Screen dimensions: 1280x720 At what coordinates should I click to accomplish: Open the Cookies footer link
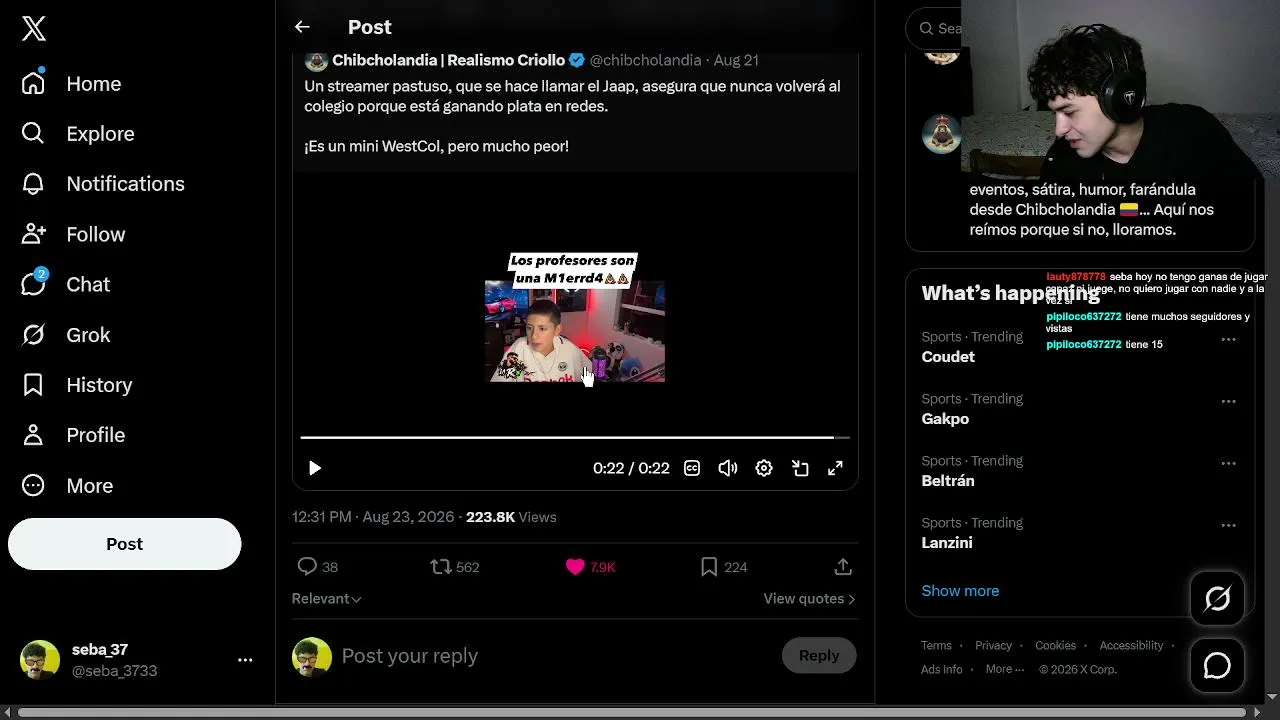pos(1056,646)
